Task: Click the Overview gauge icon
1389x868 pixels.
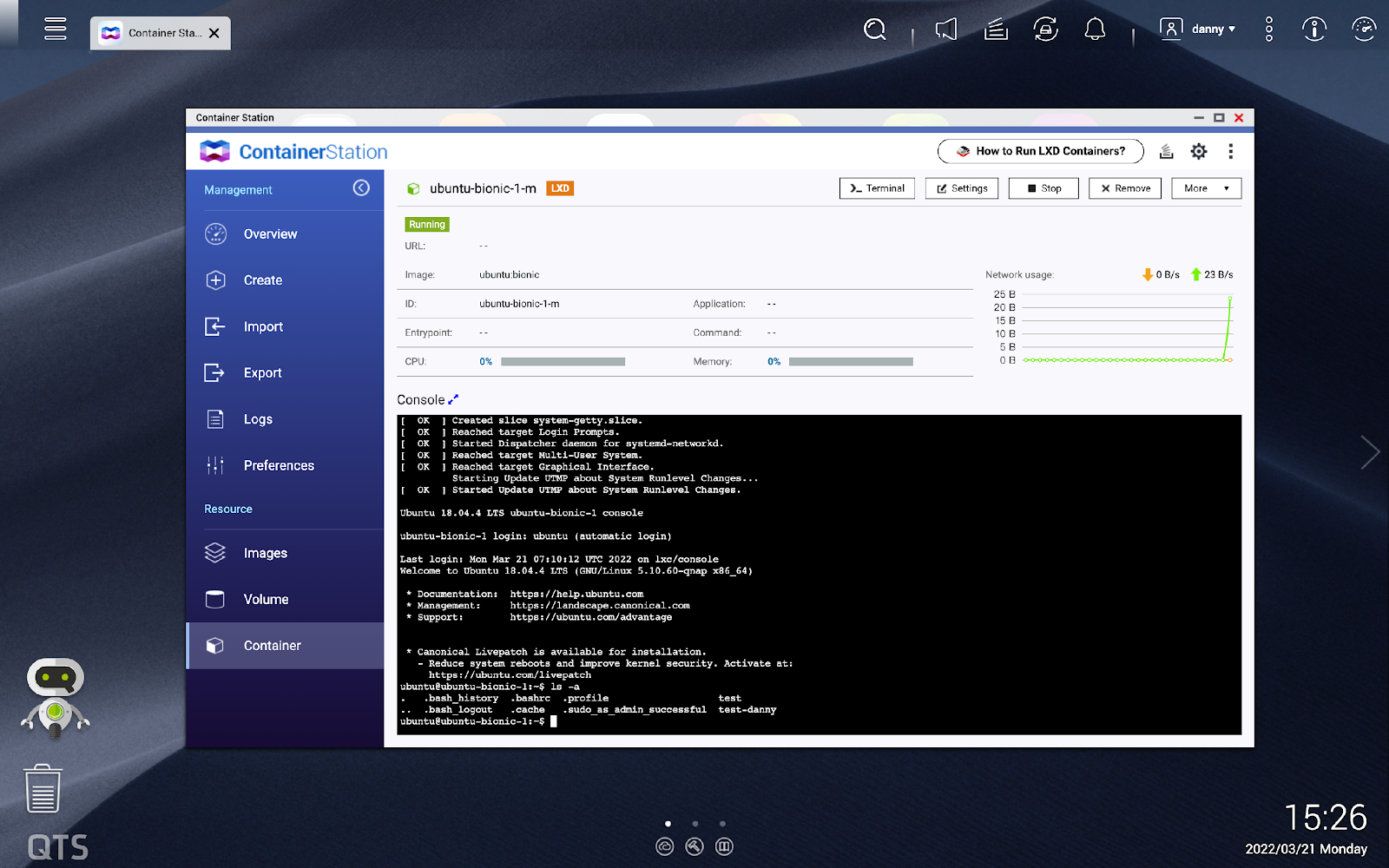Action: click(x=215, y=234)
